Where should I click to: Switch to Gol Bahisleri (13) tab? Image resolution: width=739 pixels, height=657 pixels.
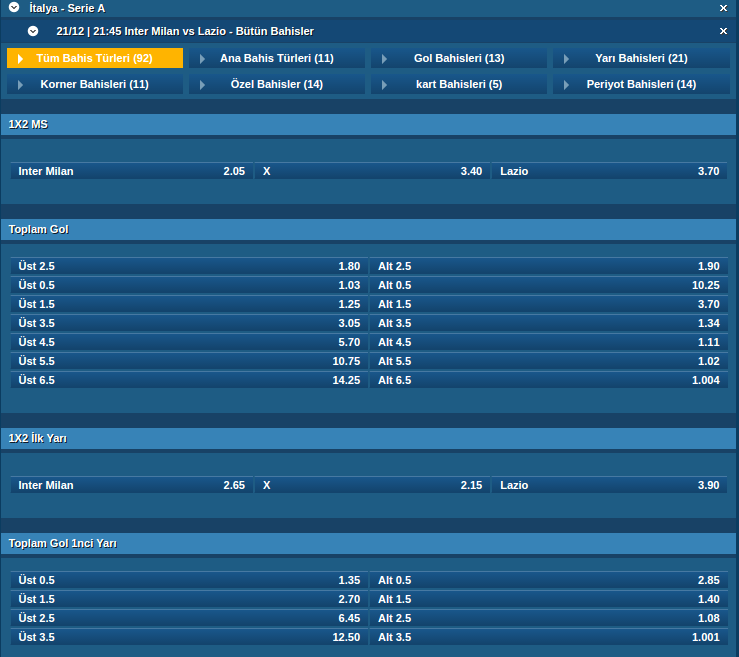(459, 58)
